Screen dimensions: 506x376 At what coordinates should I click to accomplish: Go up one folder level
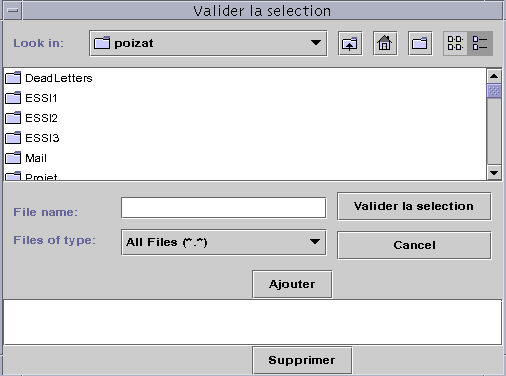[350, 44]
